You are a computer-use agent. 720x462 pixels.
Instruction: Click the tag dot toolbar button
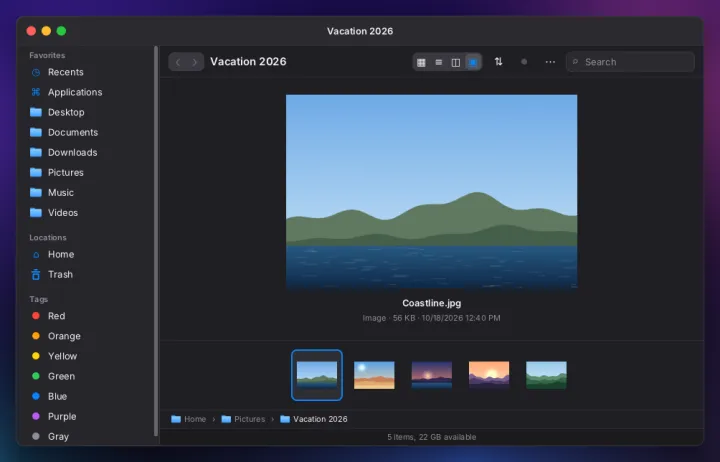[524, 62]
